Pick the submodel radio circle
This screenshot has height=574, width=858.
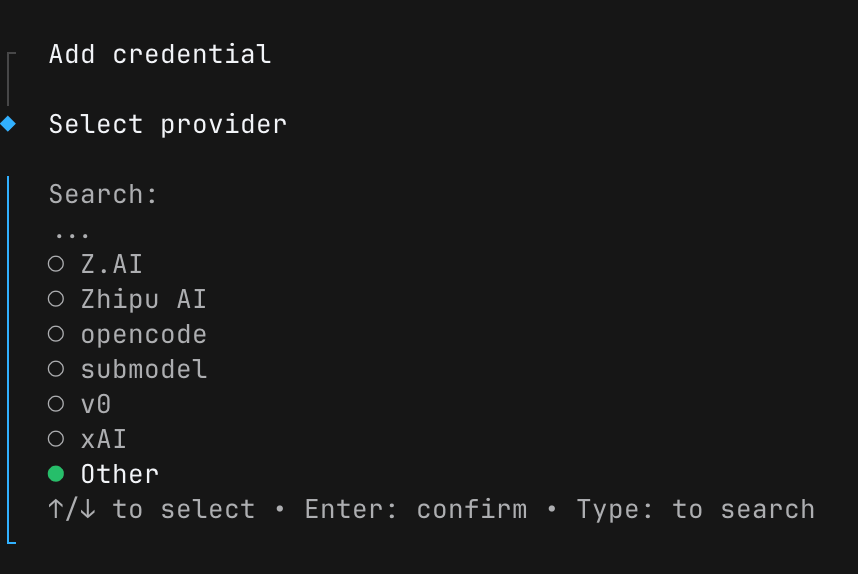click(x=56, y=369)
